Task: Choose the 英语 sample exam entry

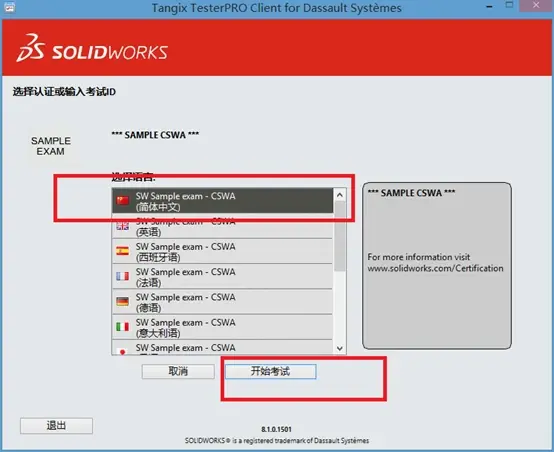Action: click(x=223, y=226)
